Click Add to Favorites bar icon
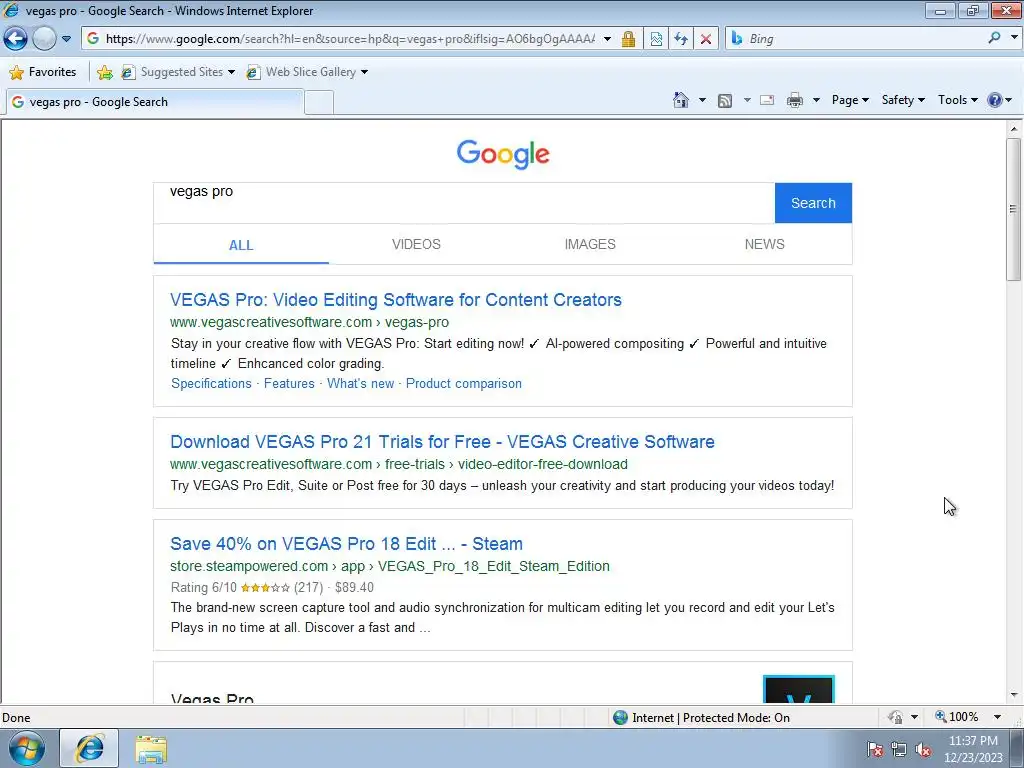1024x768 pixels. [104, 72]
